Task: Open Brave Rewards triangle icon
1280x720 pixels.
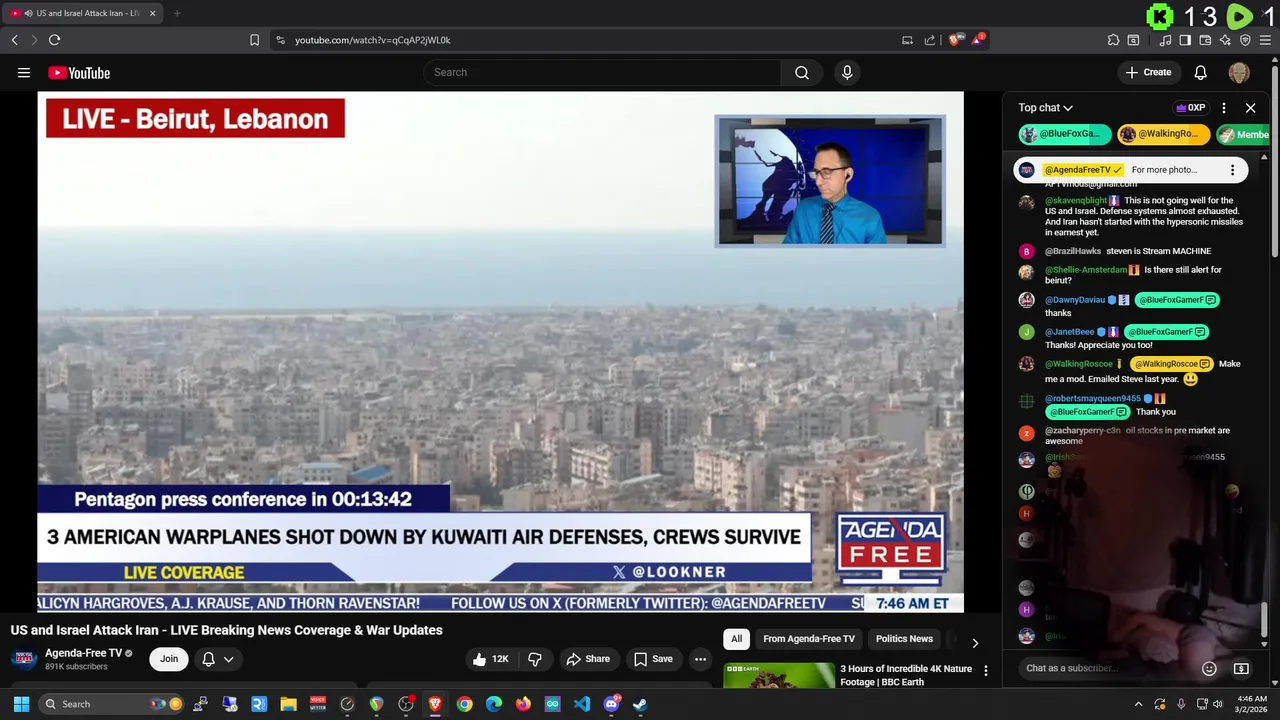Action: click(978, 40)
